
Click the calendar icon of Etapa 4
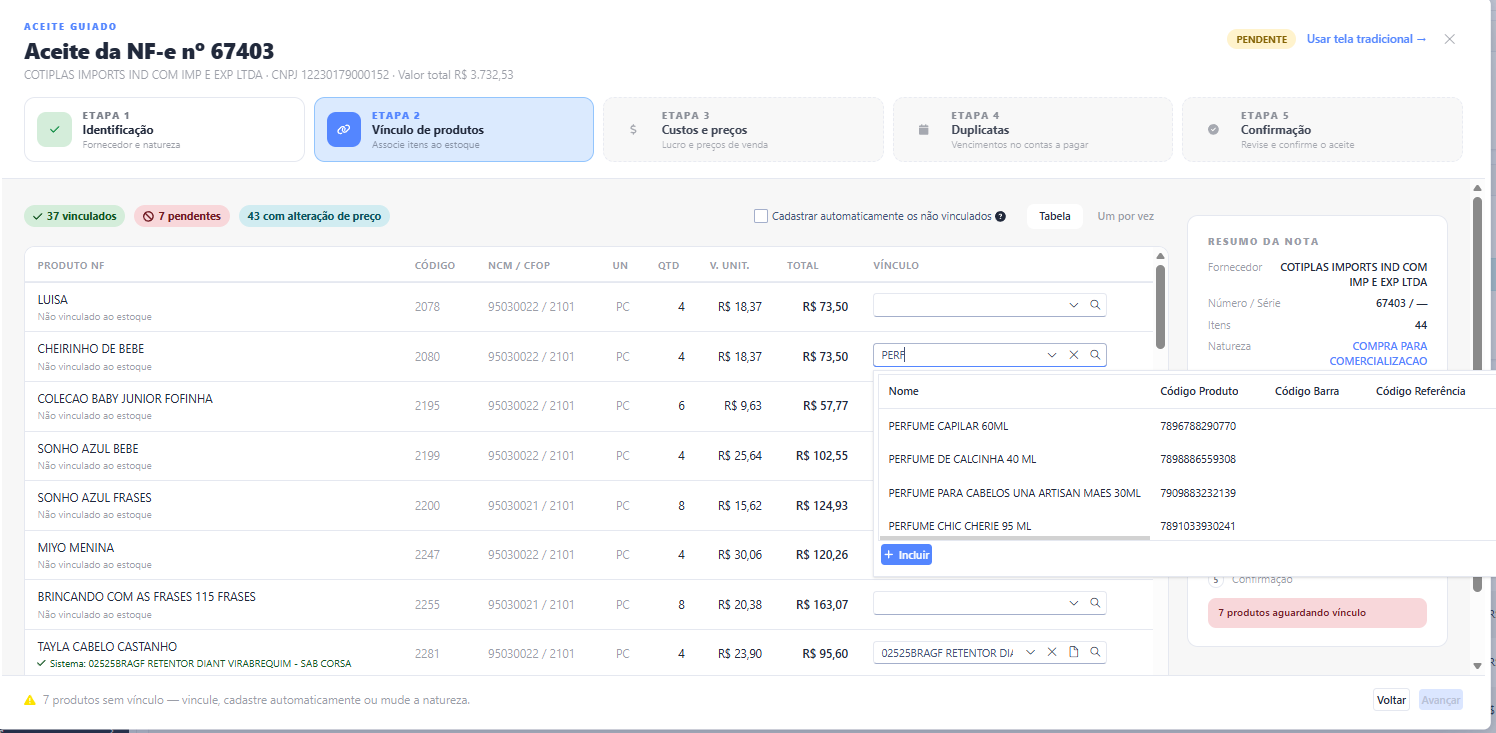[923, 130]
